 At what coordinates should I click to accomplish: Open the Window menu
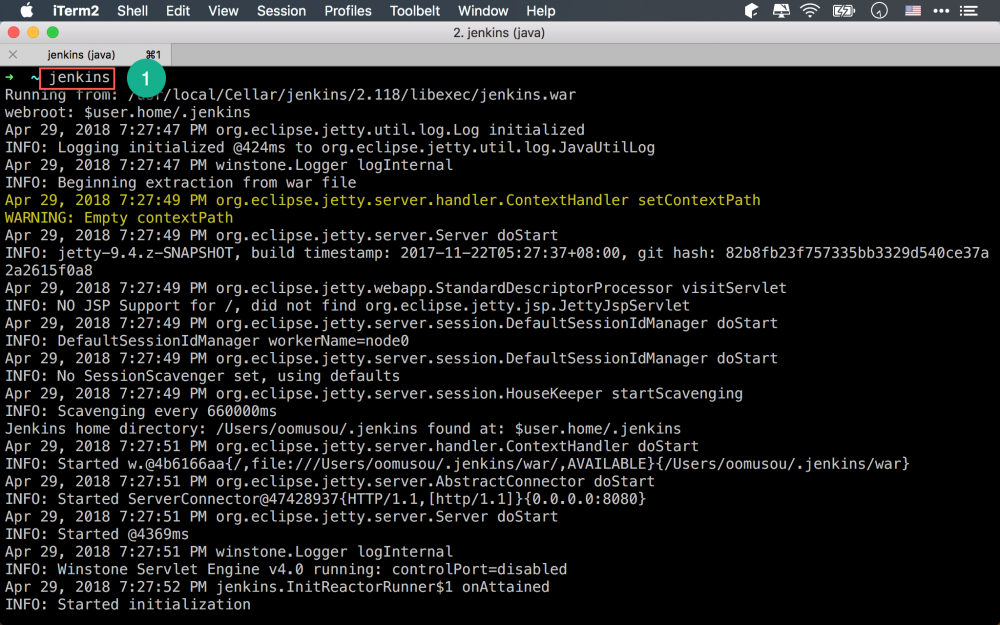point(483,11)
